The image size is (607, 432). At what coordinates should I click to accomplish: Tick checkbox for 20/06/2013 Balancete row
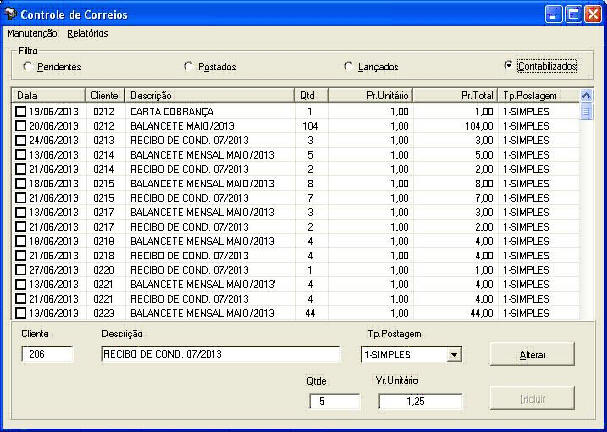(x=21, y=126)
